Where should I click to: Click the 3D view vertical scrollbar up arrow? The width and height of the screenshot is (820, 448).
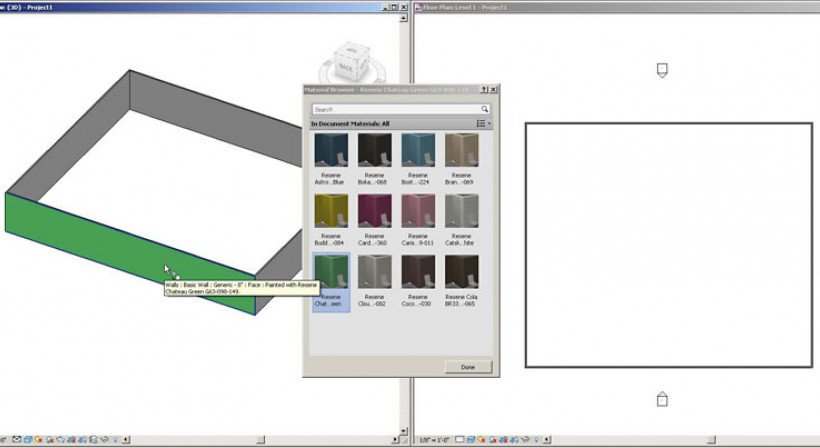(403, 18)
